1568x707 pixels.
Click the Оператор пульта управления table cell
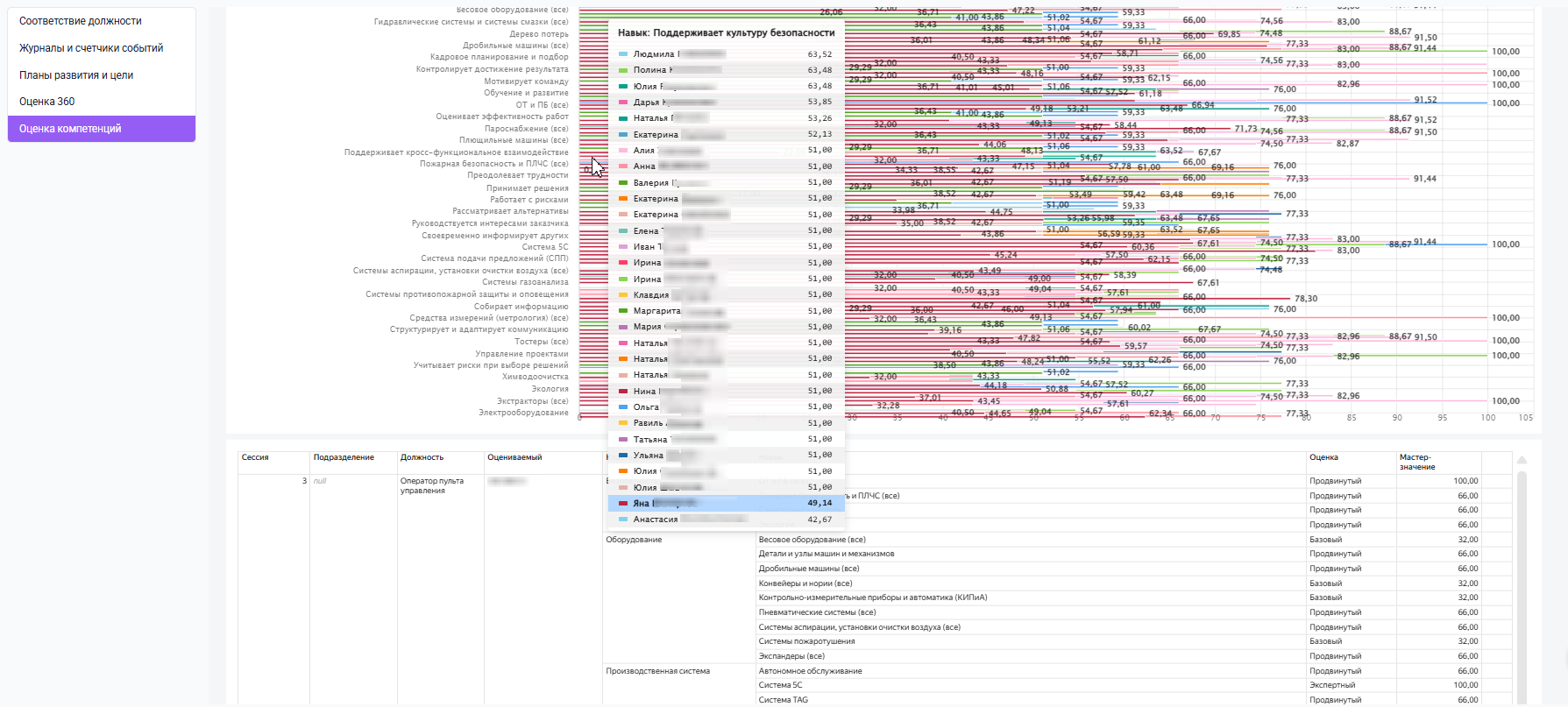pos(432,485)
